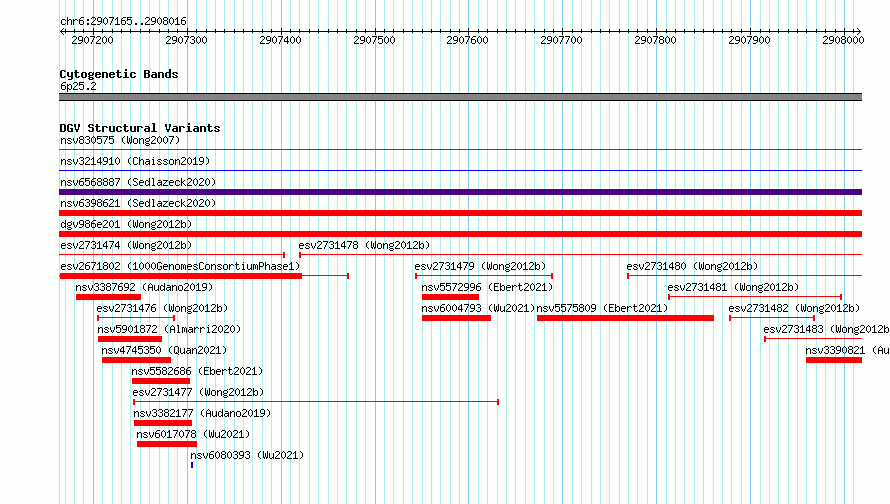The width and height of the screenshot is (890, 504).
Task: Click the red nsv6004793 variant bar
Action: coord(456,318)
